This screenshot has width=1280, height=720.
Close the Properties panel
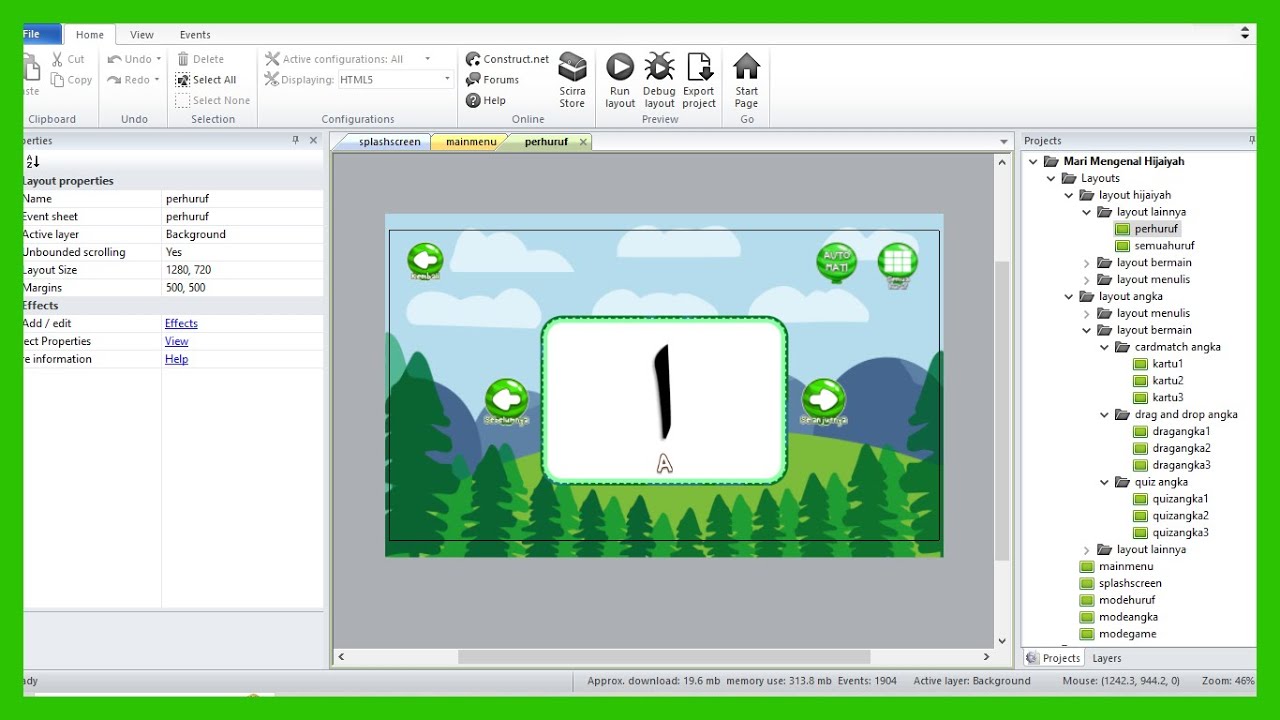(x=313, y=141)
